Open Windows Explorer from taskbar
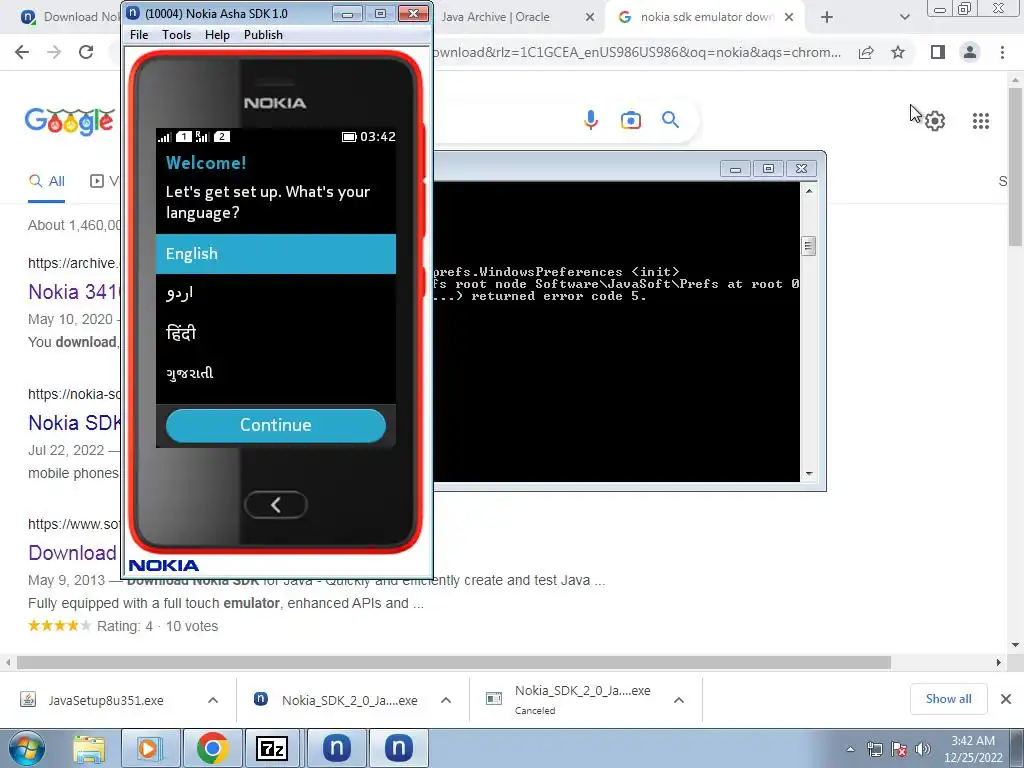1024x768 pixels. tap(89, 748)
